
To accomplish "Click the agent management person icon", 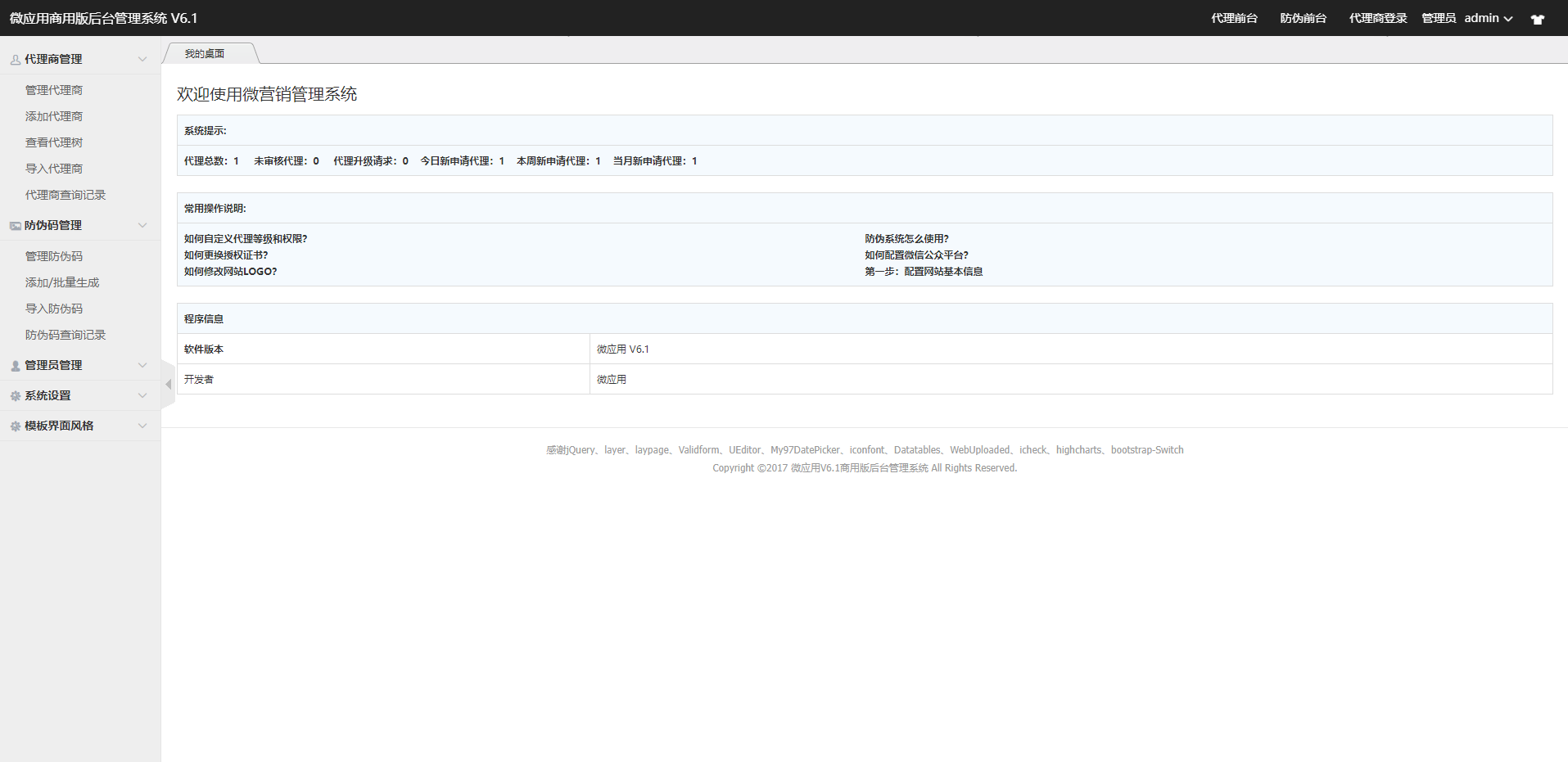I will tap(16, 60).
